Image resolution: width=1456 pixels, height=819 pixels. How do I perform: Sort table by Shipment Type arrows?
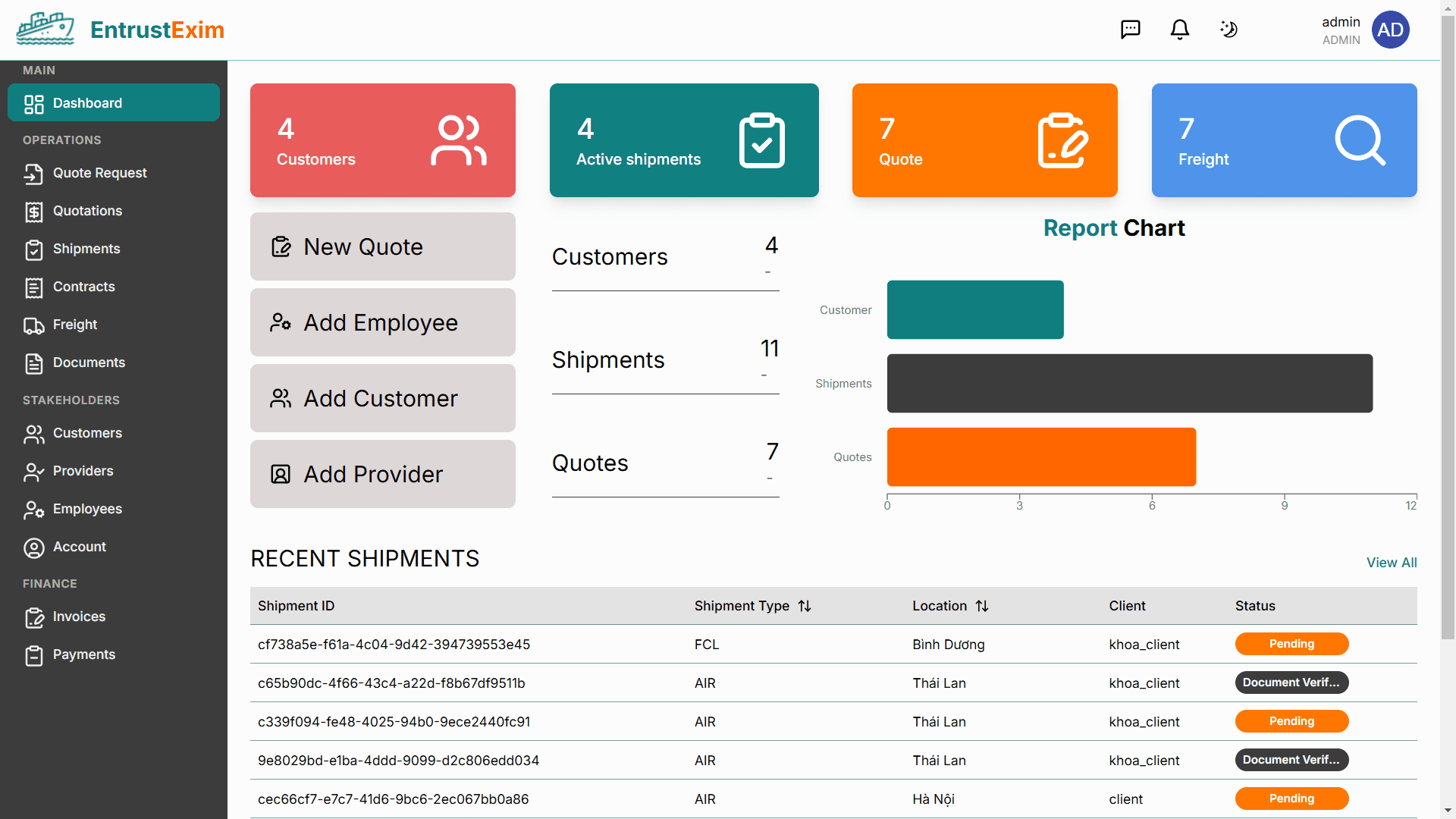[805, 606]
